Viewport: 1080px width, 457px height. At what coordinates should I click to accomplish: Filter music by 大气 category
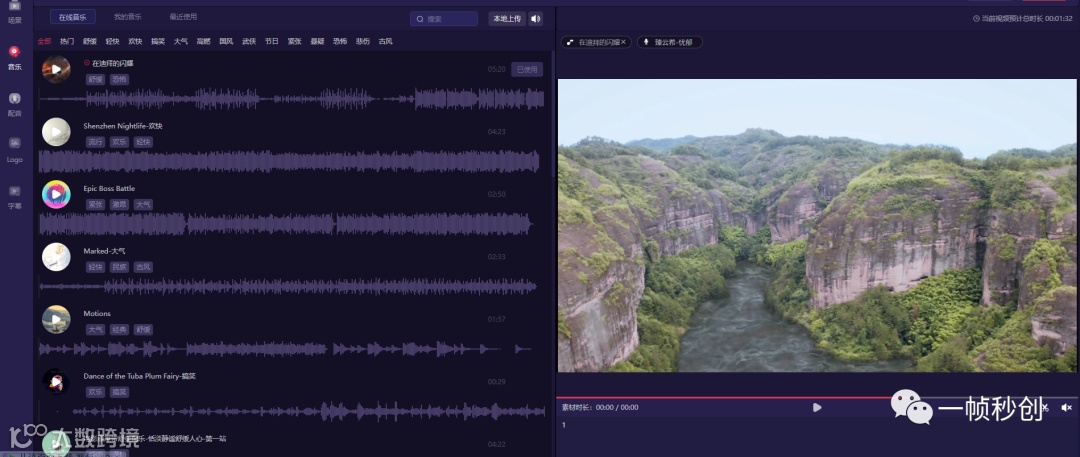pyautogui.click(x=180, y=41)
